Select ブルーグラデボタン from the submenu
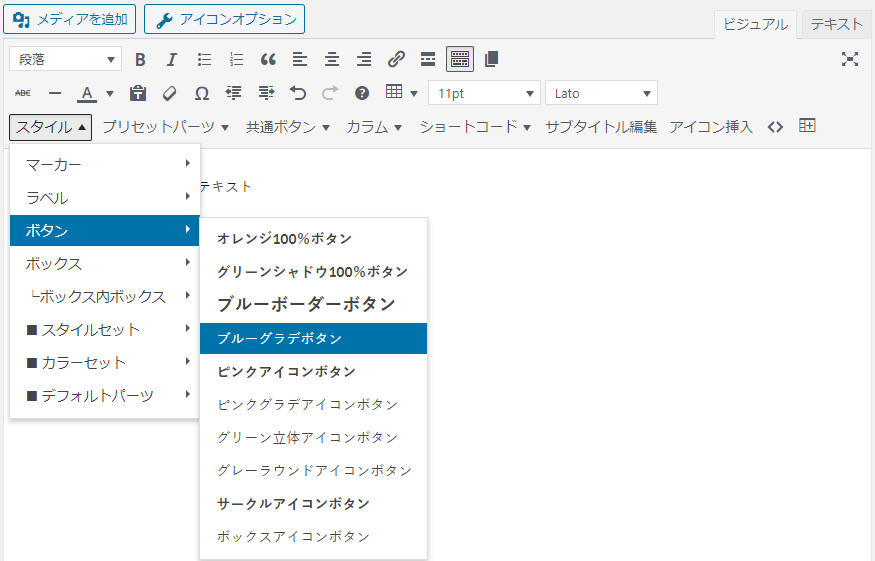 coord(313,338)
